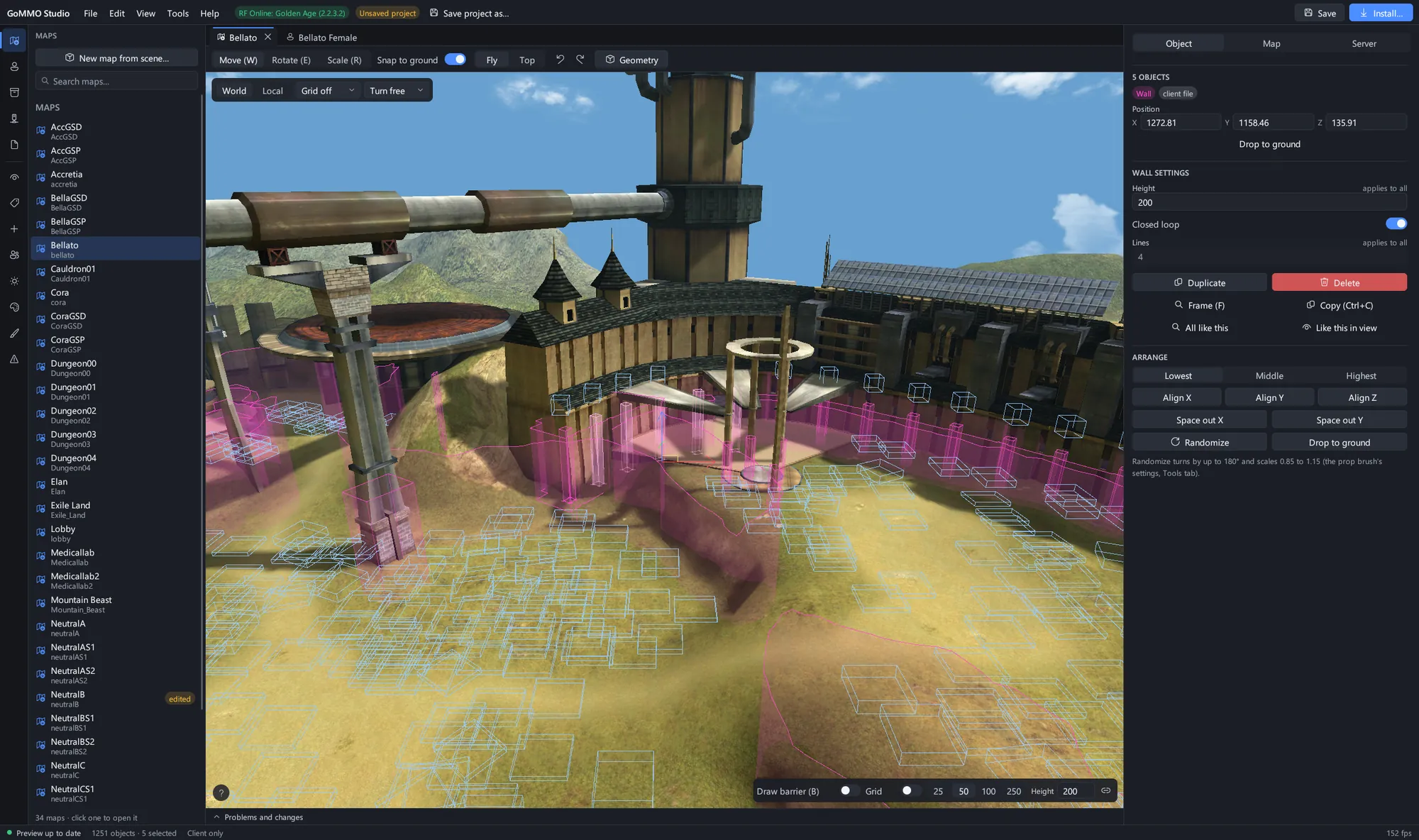Viewport: 1419px width, 840px height.
Task: Enable the Draw barrier (B) switch
Action: pos(848,790)
